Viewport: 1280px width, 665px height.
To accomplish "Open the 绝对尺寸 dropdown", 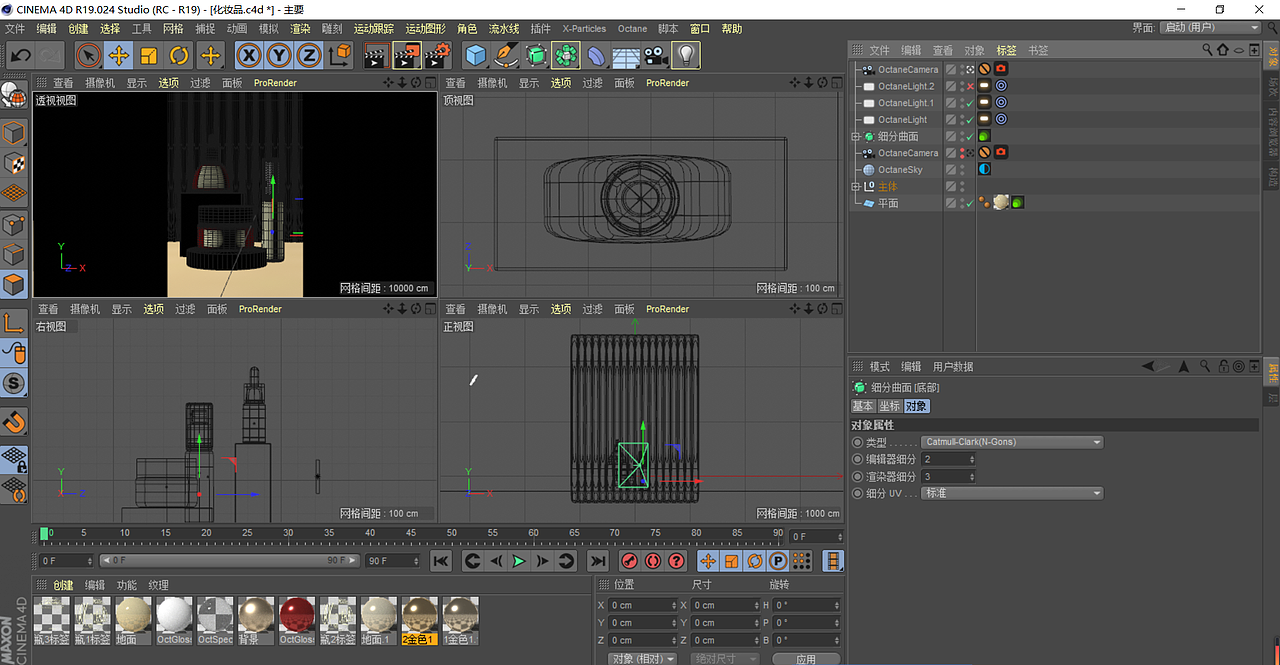I will 724,658.
